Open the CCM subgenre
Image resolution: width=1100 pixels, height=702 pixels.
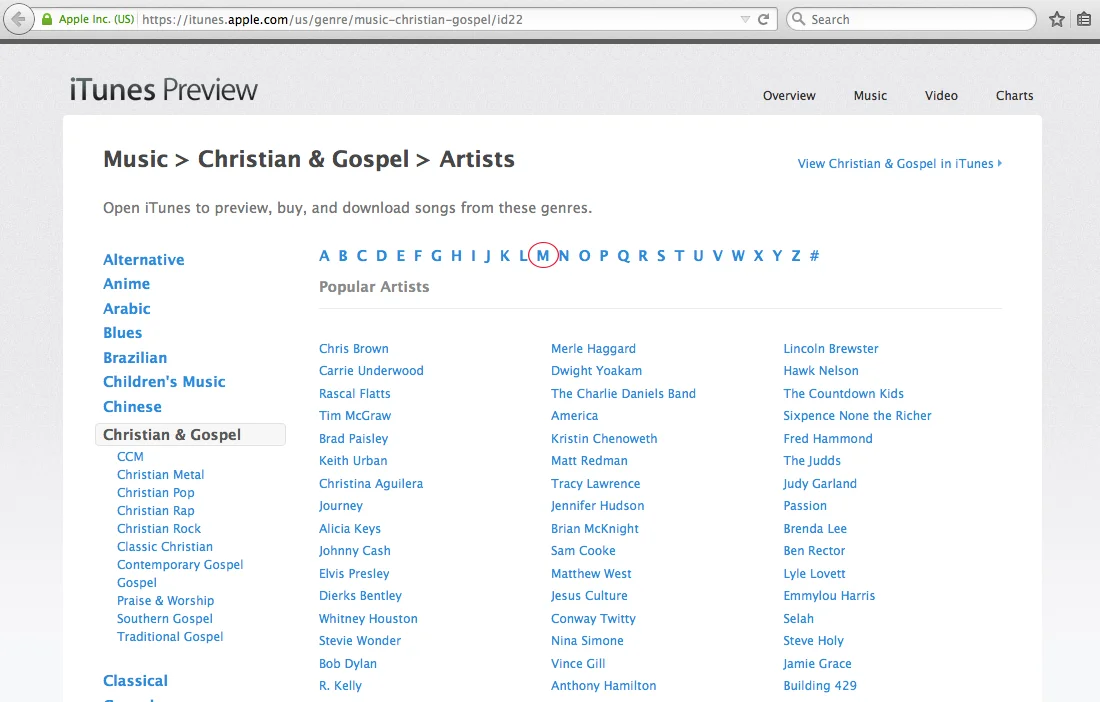[x=130, y=457]
